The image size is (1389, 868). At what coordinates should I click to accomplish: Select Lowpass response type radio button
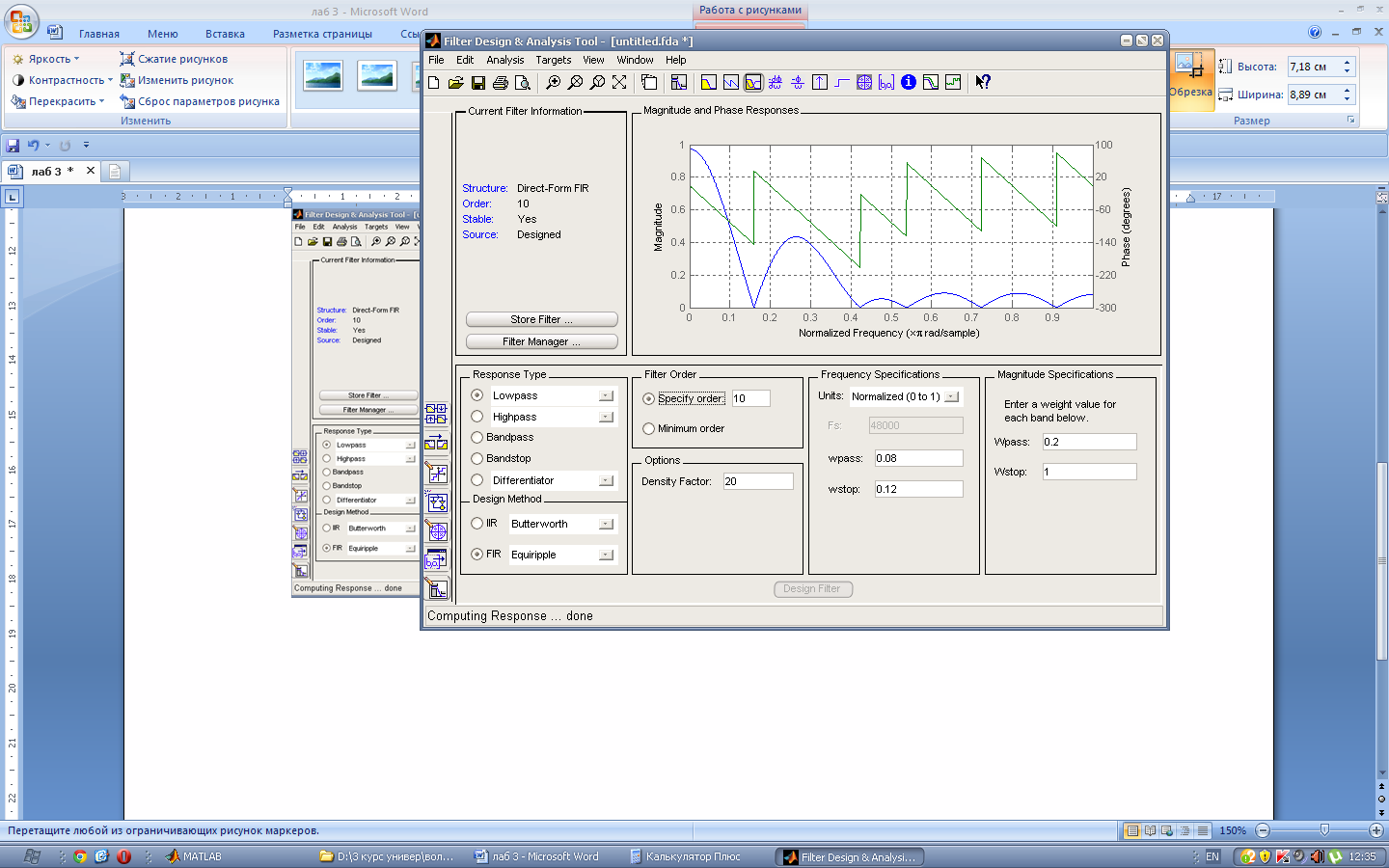477,395
